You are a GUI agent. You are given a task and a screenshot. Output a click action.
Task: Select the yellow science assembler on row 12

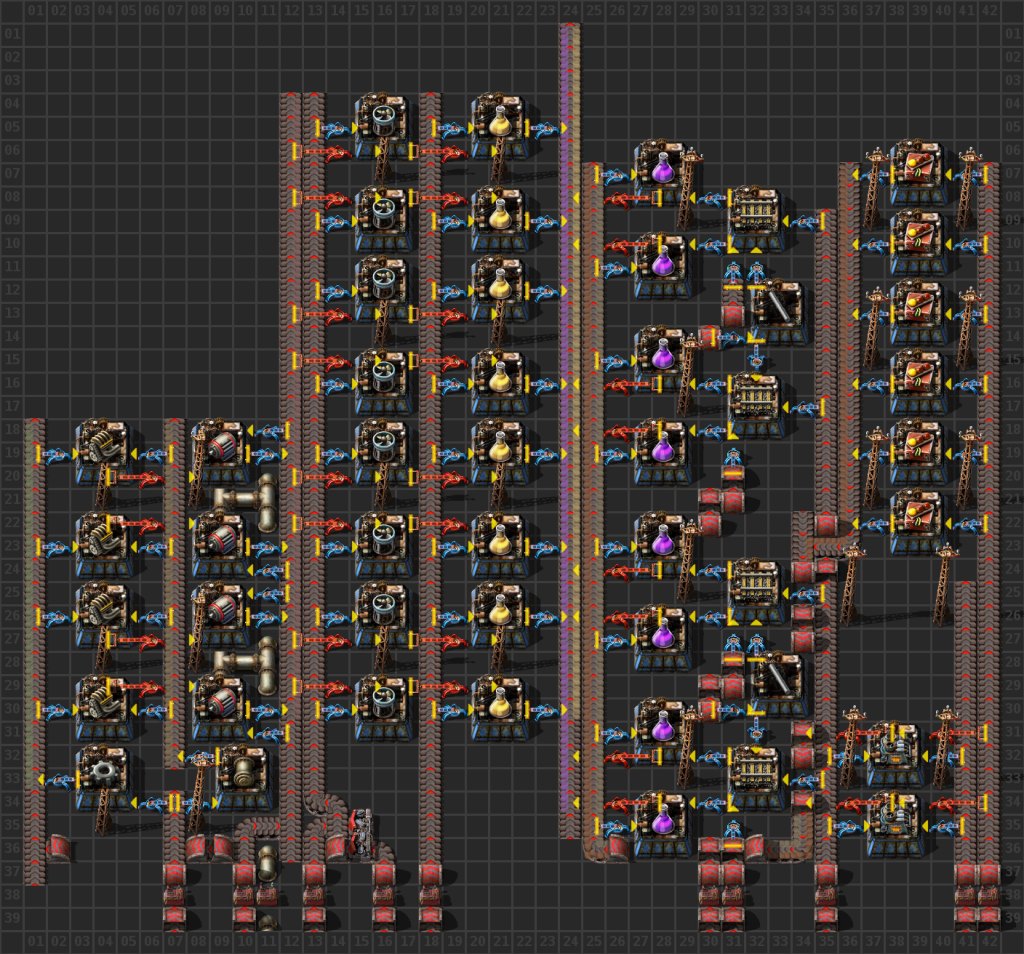(x=500, y=289)
